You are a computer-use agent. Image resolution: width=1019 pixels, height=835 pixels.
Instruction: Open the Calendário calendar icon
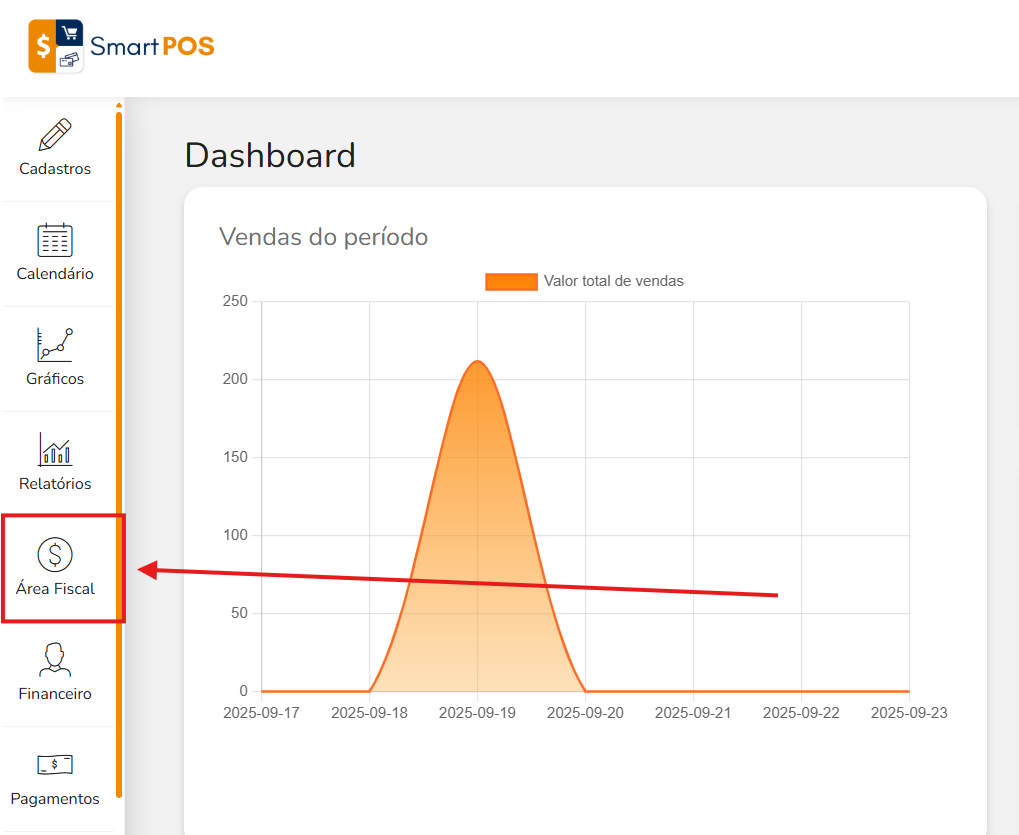point(55,240)
